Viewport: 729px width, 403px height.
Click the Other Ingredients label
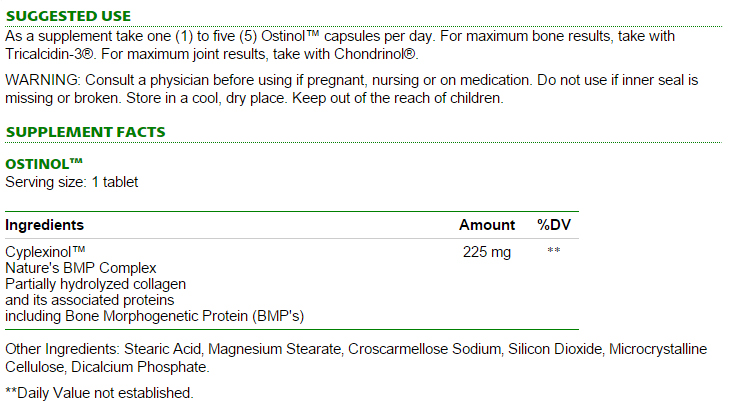click(63, 349)
